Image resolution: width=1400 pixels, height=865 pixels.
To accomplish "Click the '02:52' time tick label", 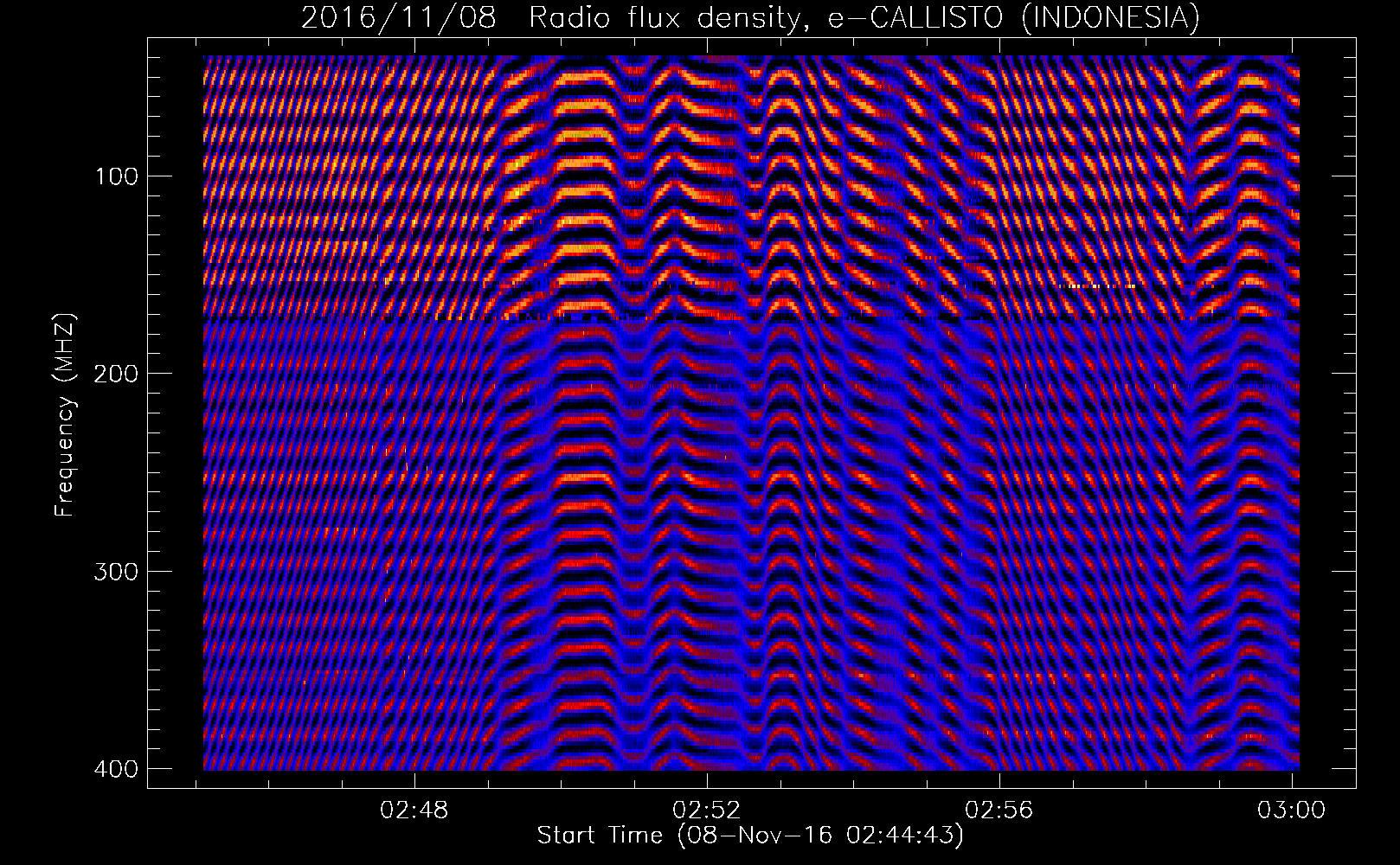I will point(708,811).
